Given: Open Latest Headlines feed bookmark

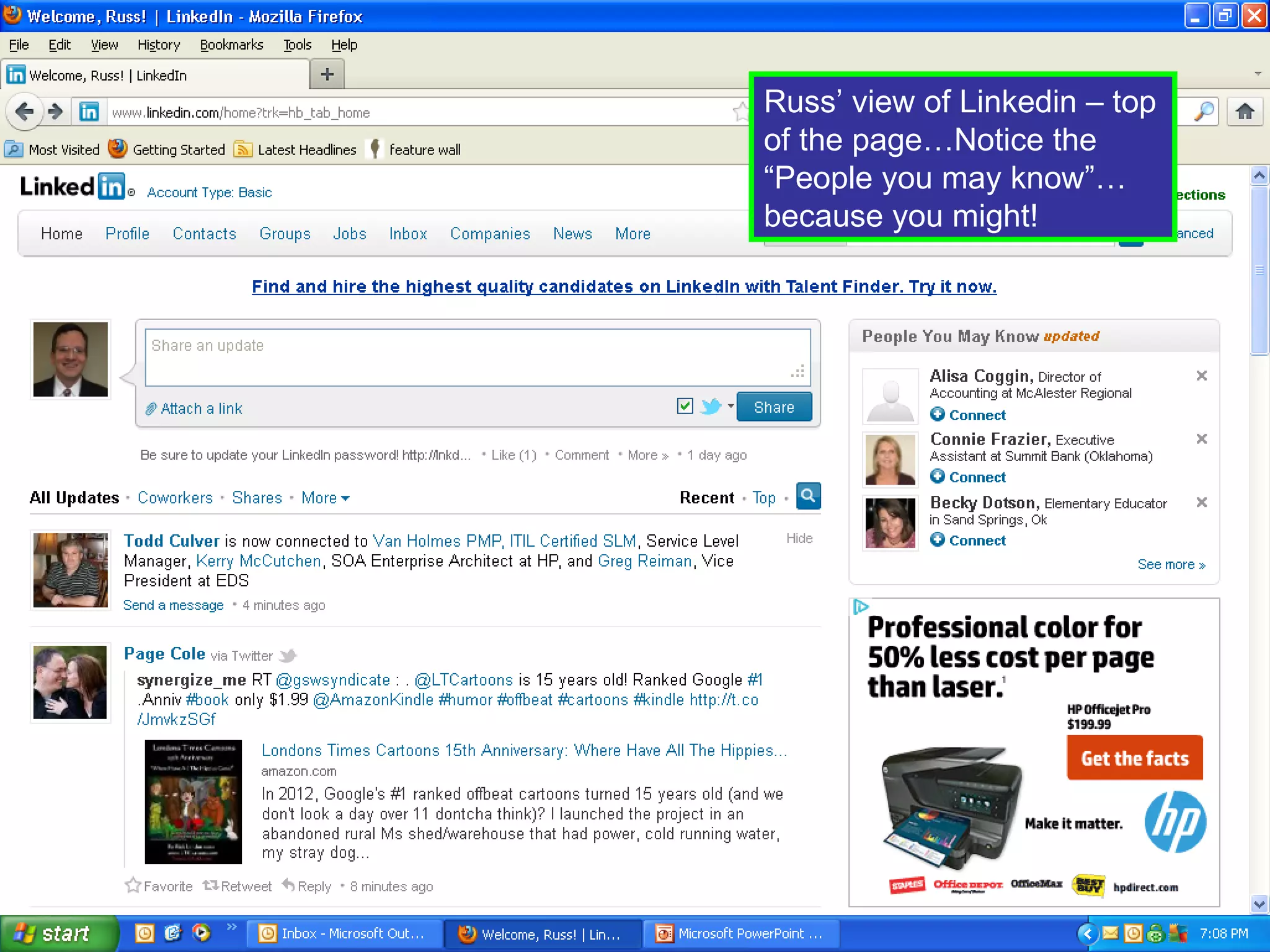Looking at the screenshot, I should [x=295, y=149].
